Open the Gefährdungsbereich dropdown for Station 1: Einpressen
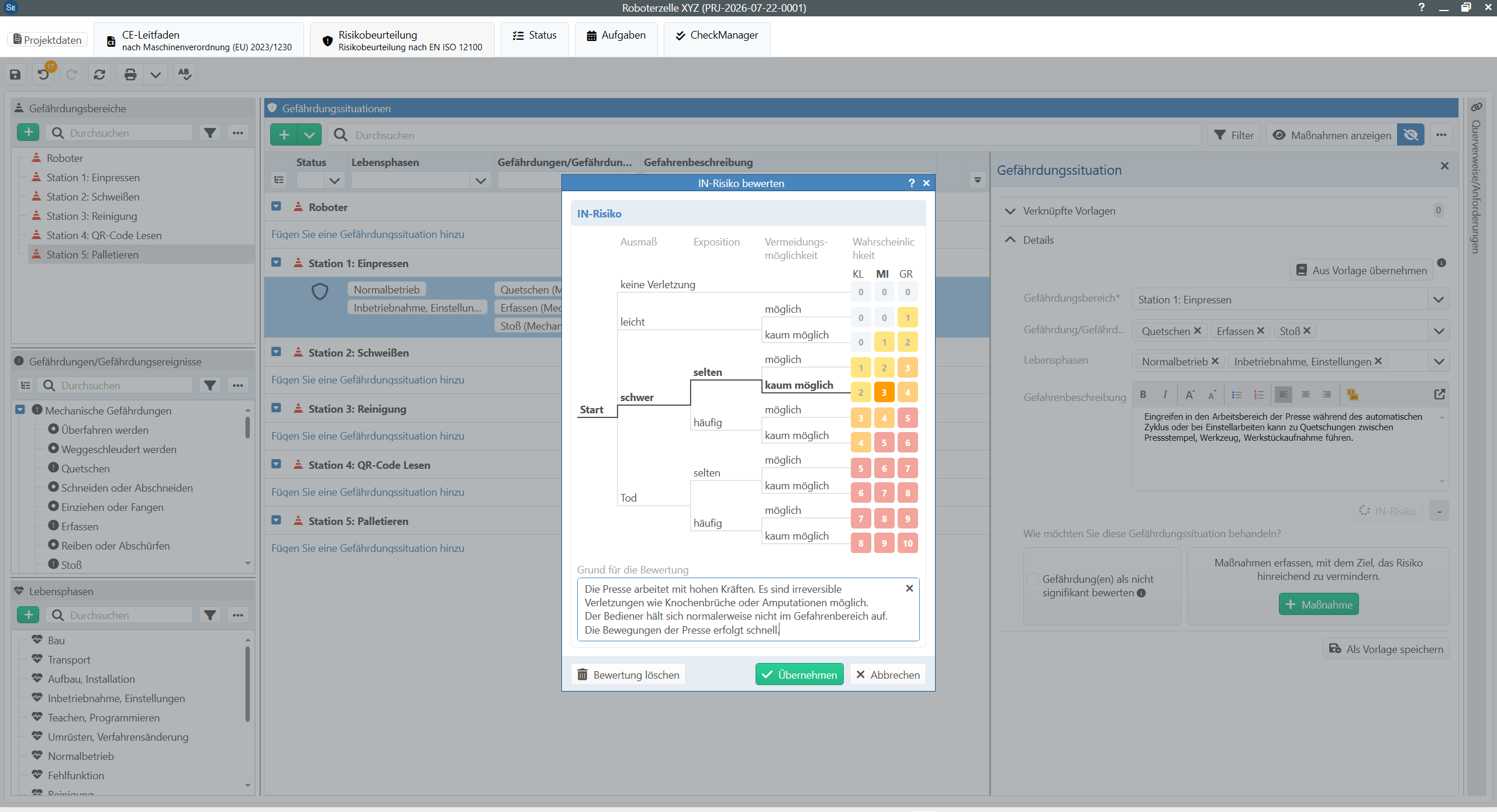1497x812 pixels. (x=1439, y=299)
